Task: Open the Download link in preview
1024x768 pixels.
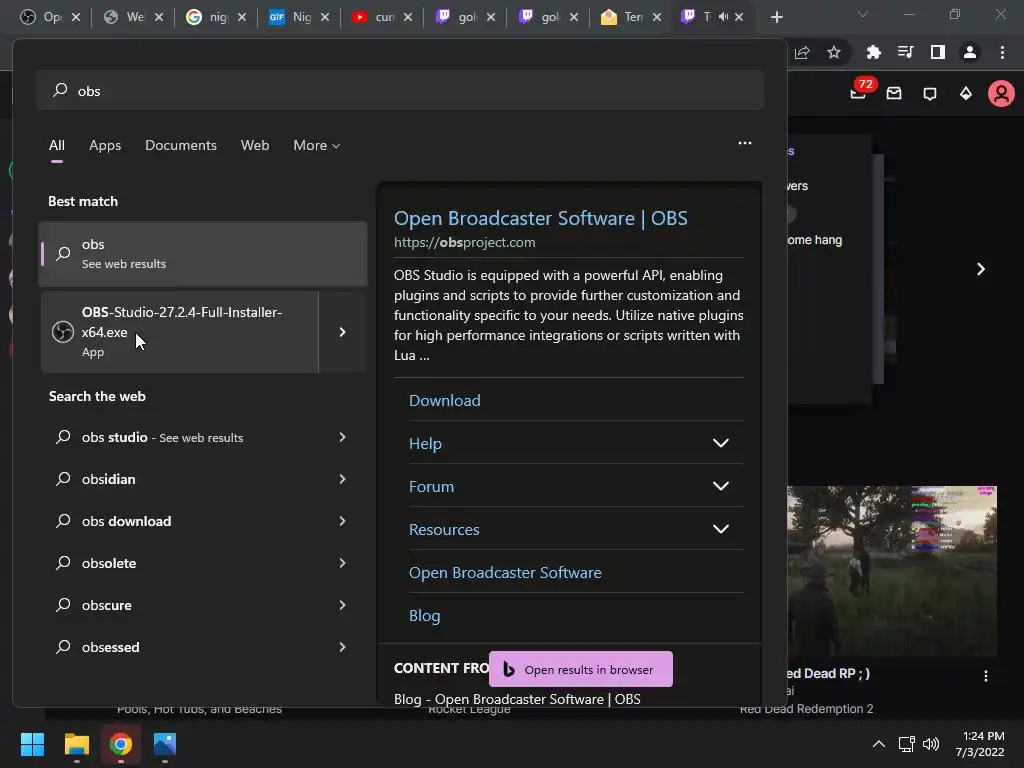Action: (445, 400)
